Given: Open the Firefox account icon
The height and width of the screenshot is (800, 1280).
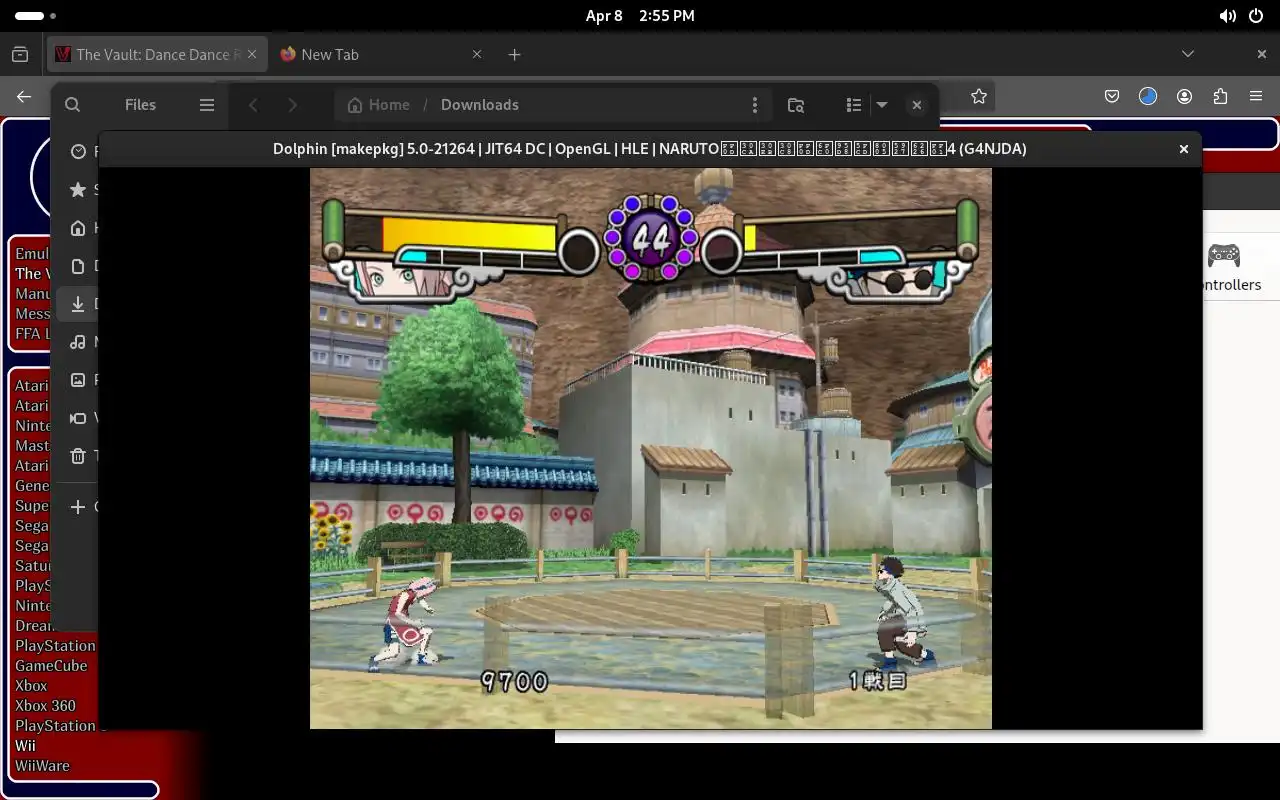Looking at the screenshot, I should pyautogui.click(x=1185, y=97).
